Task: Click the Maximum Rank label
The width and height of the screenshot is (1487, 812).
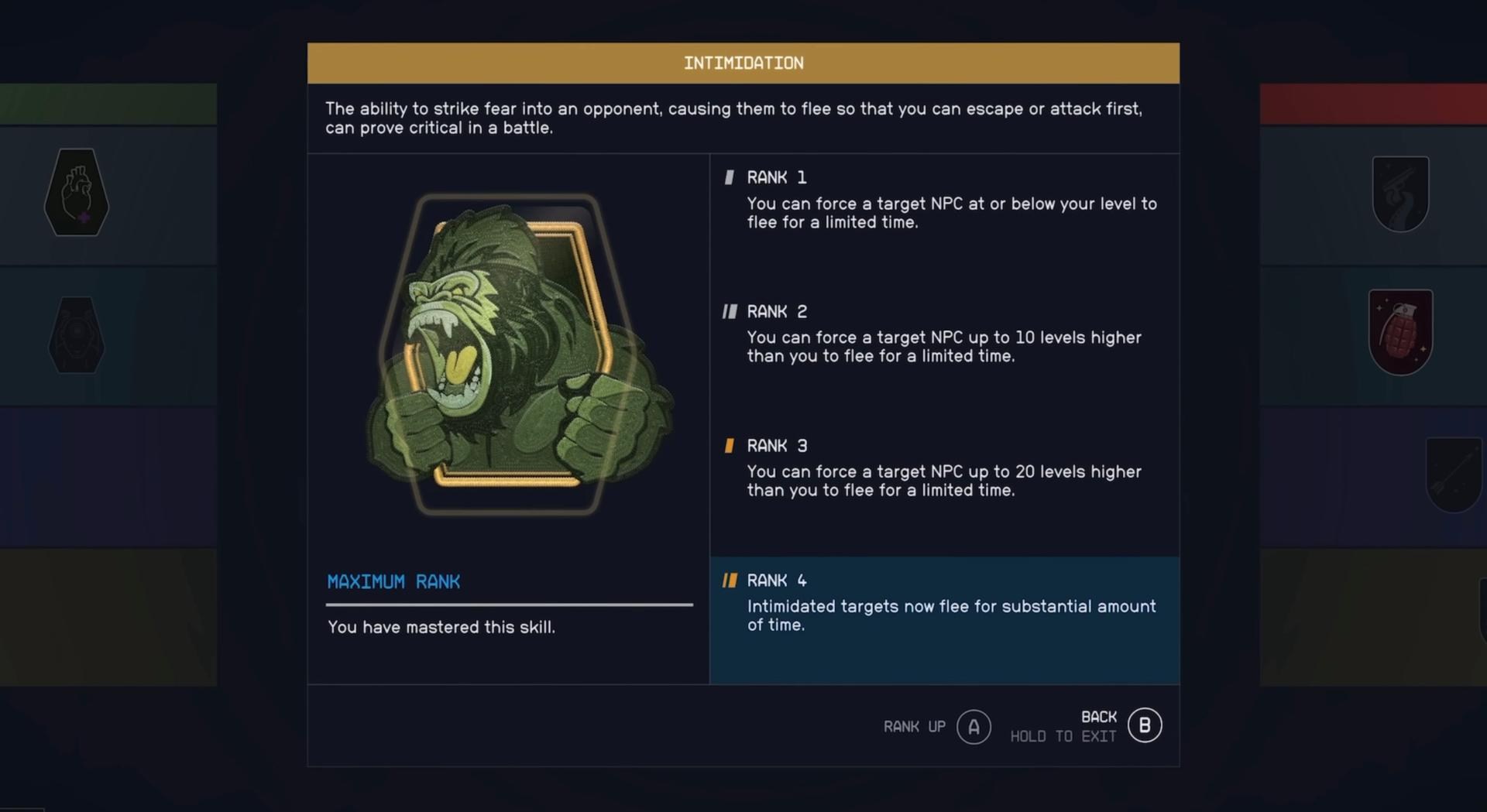Action: pos(393,582)
